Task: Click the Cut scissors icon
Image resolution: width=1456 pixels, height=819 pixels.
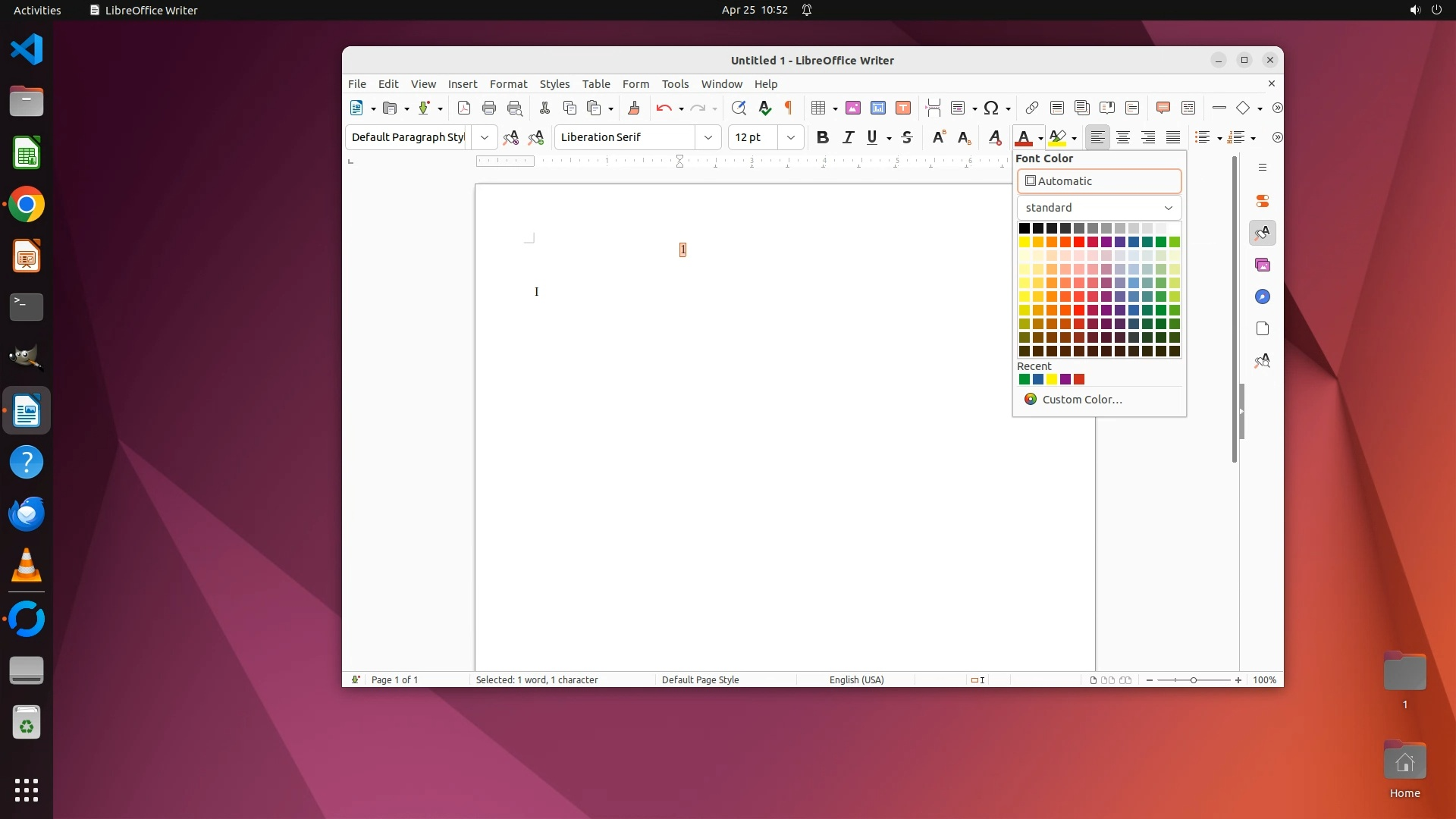Action: [544, 108]
